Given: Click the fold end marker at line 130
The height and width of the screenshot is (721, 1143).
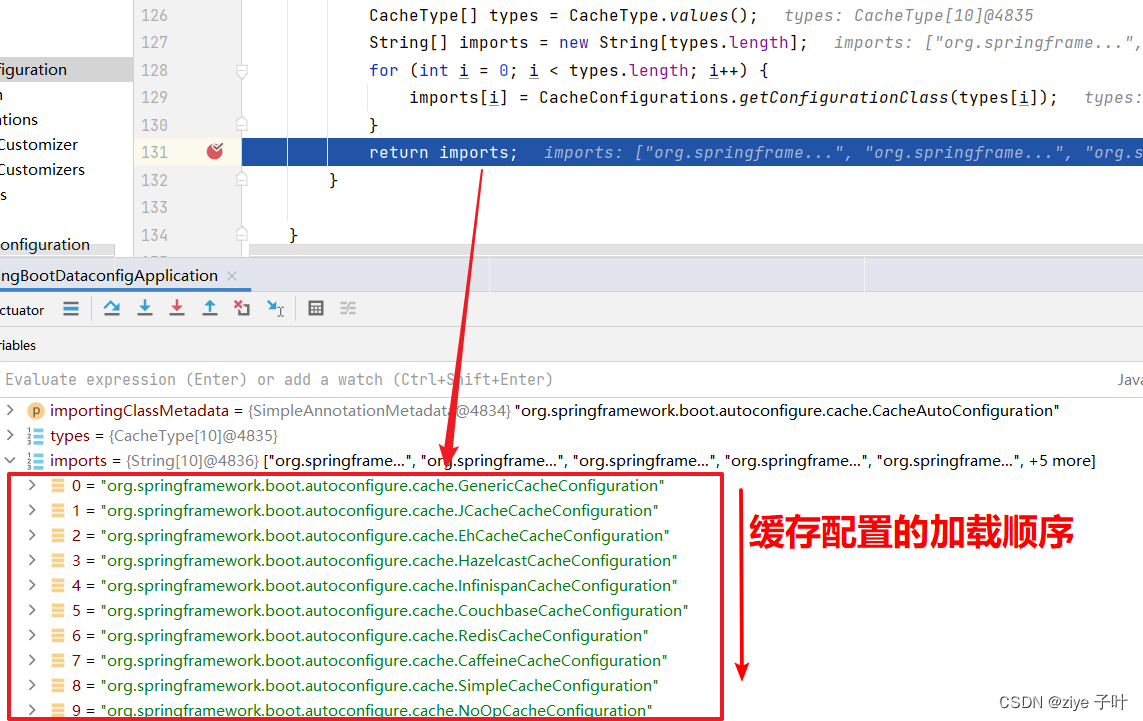Looking at the screenshot, I should point(242,124).
